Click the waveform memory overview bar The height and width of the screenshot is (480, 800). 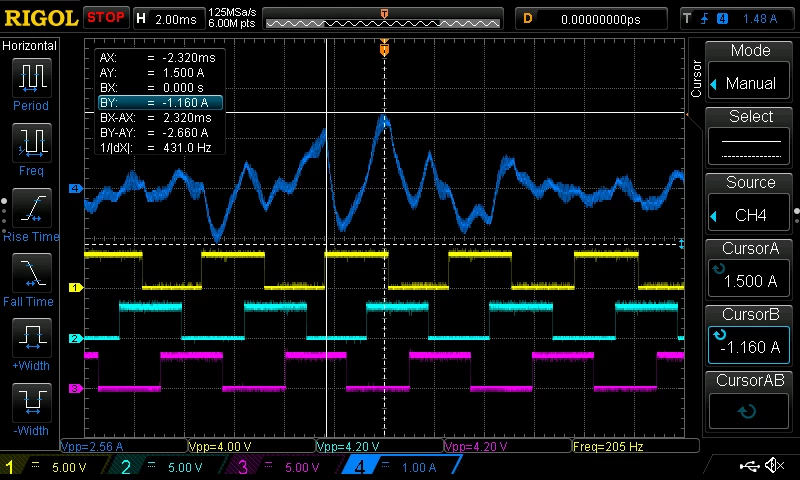point(383,19)
